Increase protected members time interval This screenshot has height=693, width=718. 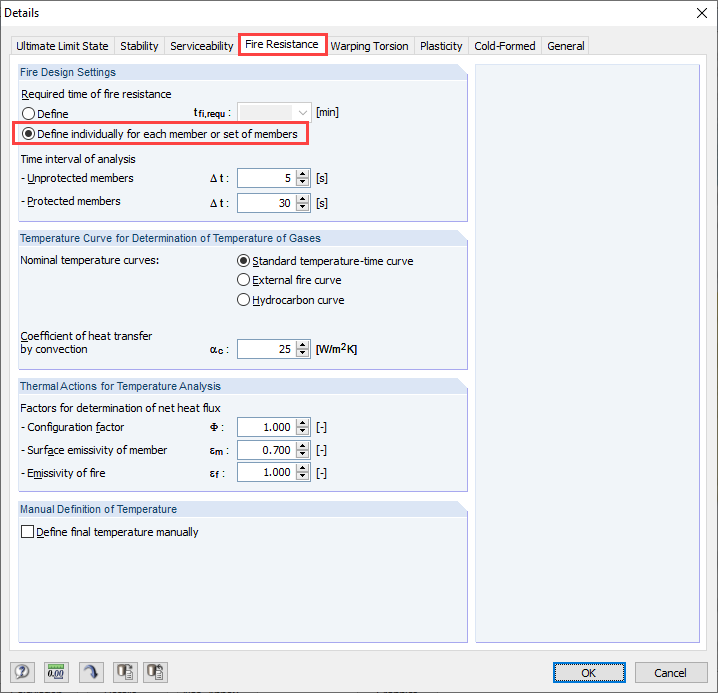(302, 199)
